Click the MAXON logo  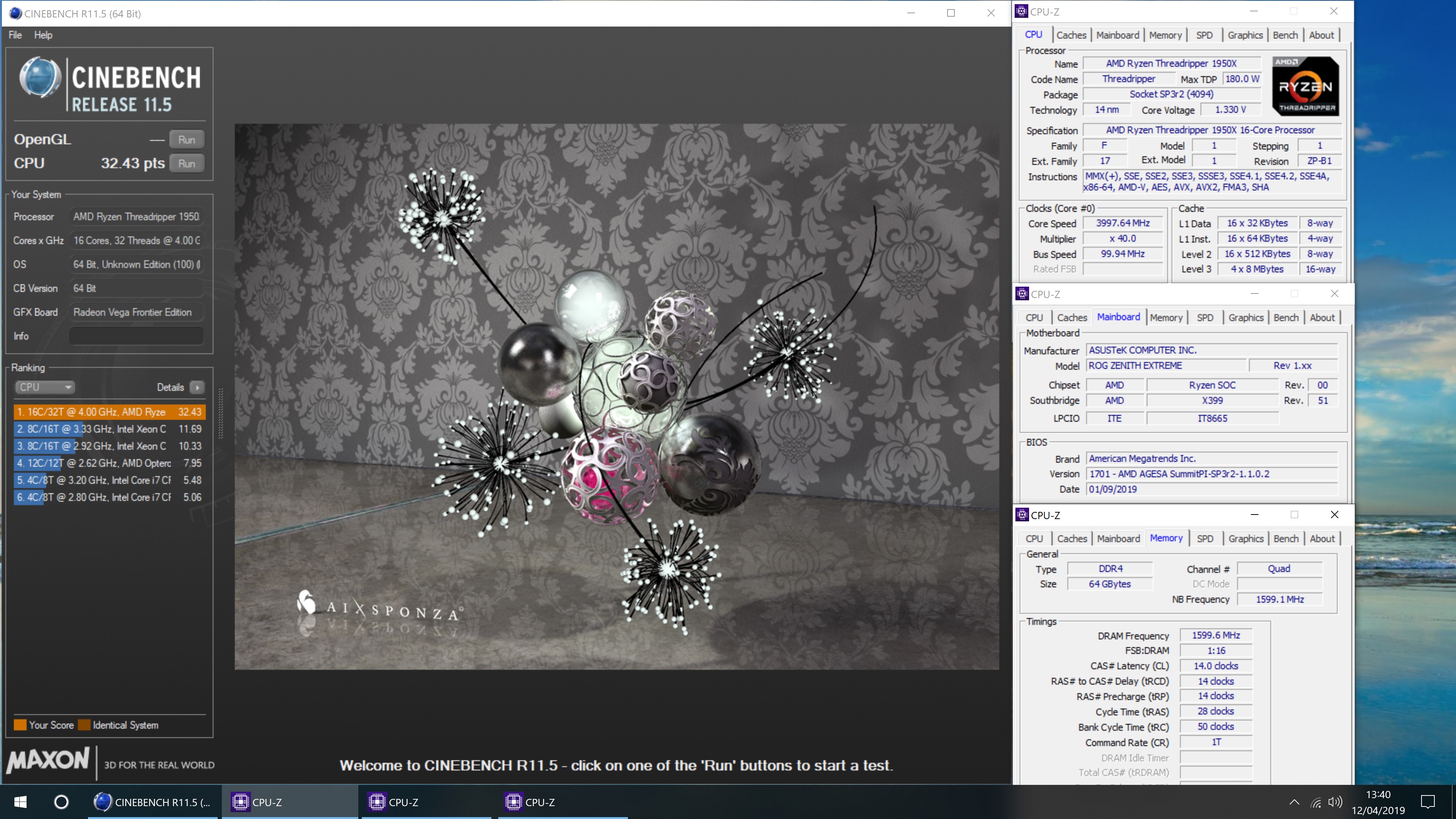pos(49,760)
